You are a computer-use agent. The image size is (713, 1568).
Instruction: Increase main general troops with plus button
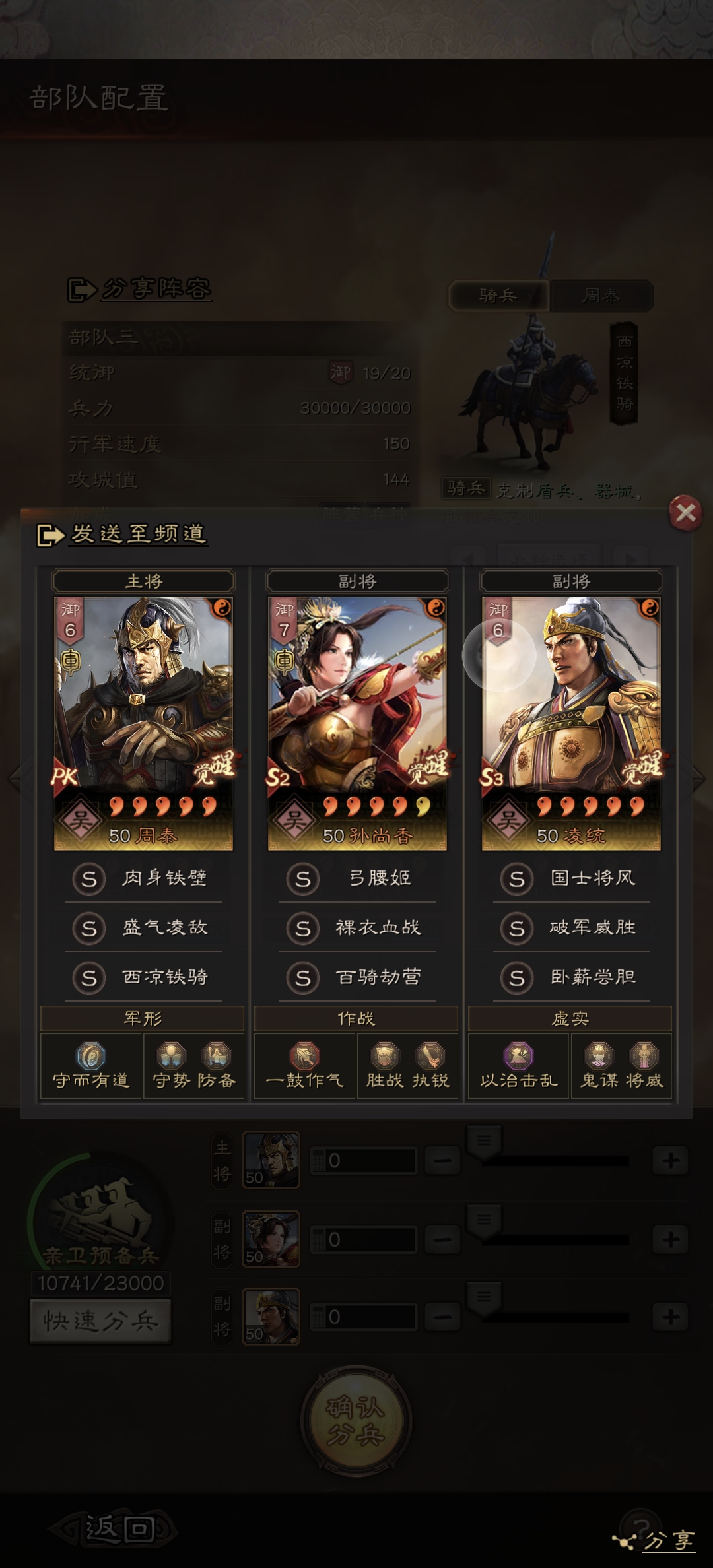click(671, 1160)
